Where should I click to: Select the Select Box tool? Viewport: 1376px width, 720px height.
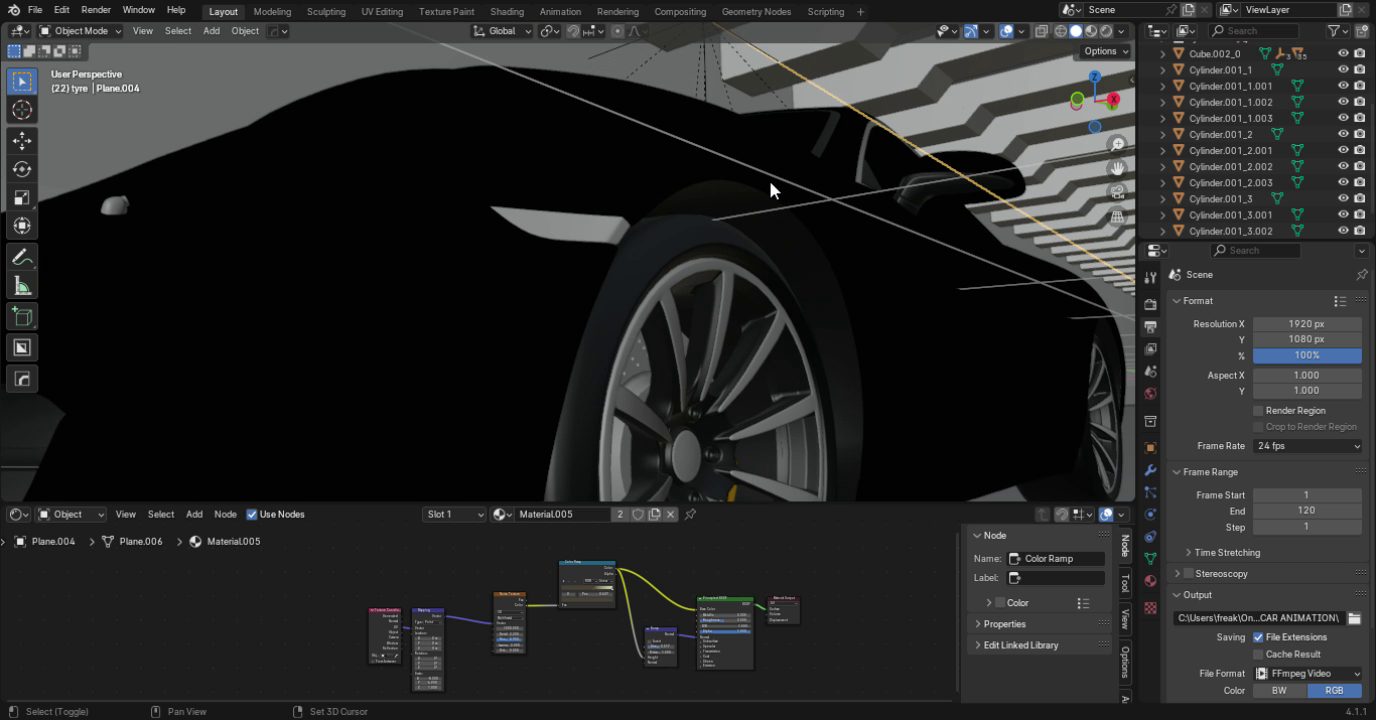click(22, 81)
